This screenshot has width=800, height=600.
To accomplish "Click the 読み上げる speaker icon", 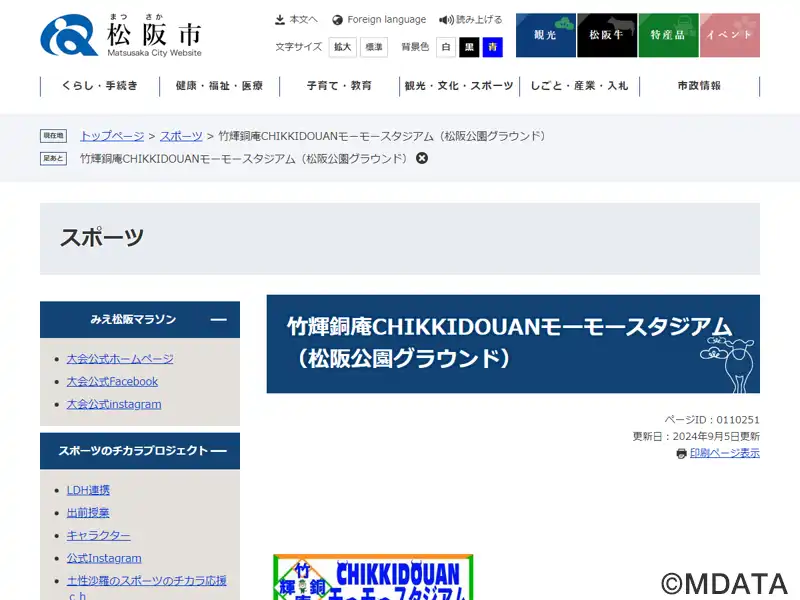I will [446, 20].
